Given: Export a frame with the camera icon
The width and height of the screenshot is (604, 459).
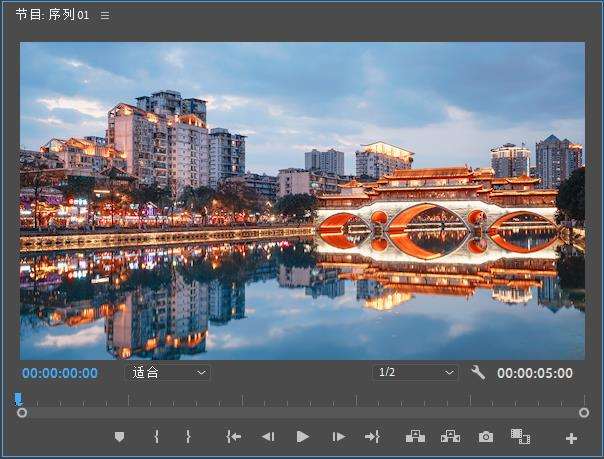Looking at the screenshot, I should click(486, 437).
